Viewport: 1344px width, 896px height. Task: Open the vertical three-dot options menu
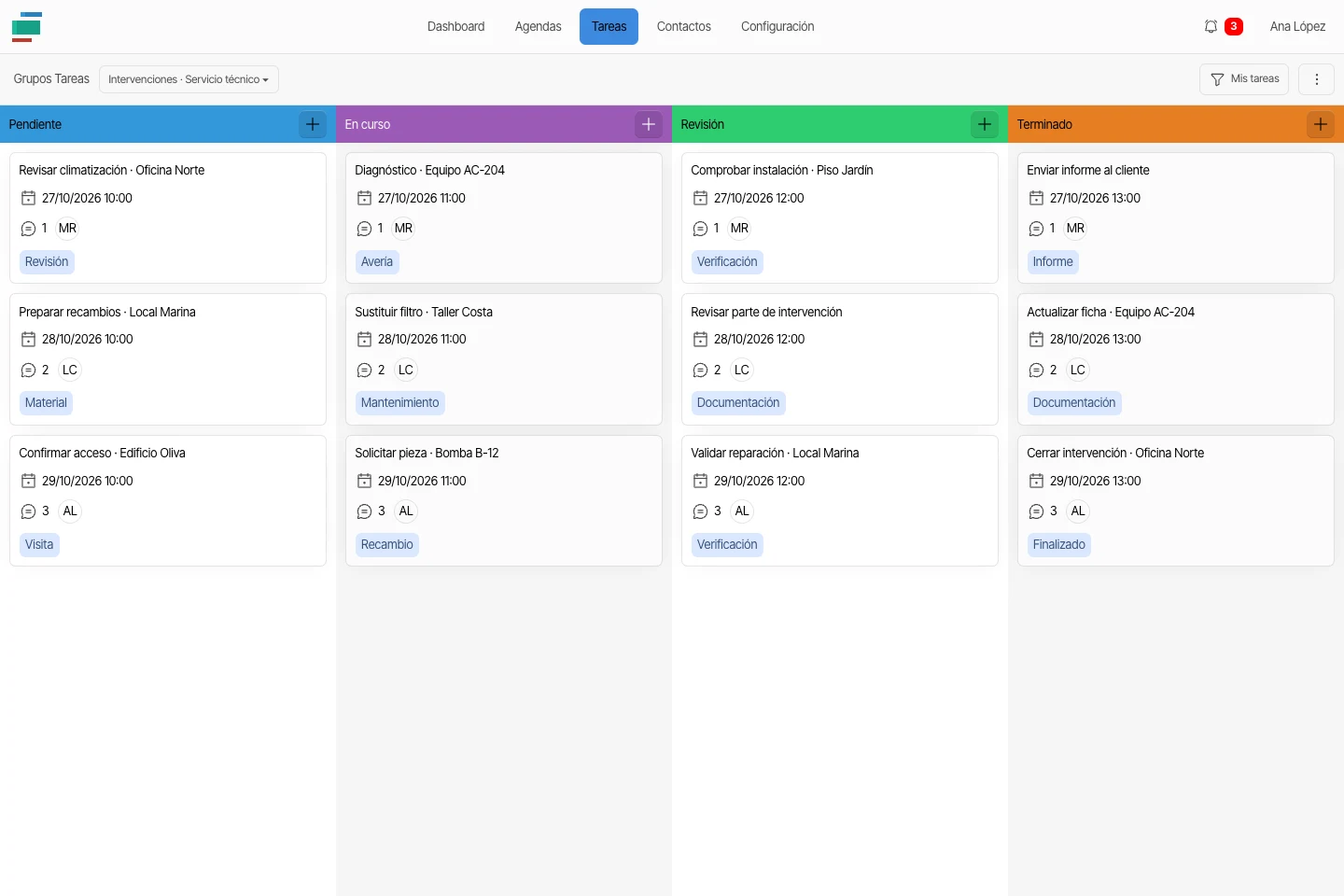coord(1317,79)
